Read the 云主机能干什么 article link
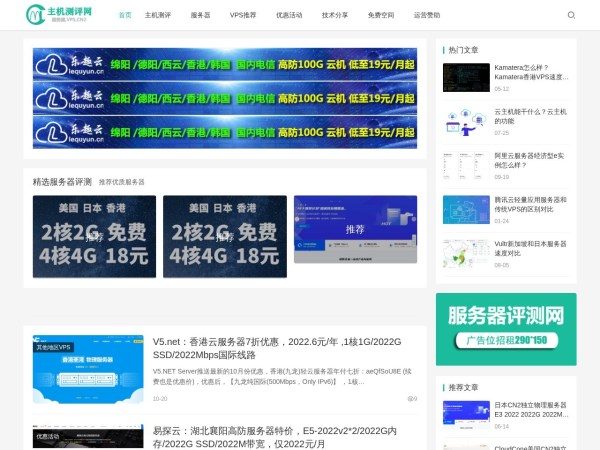The height and width of the screenshot is (450, 600). [530, 116]
